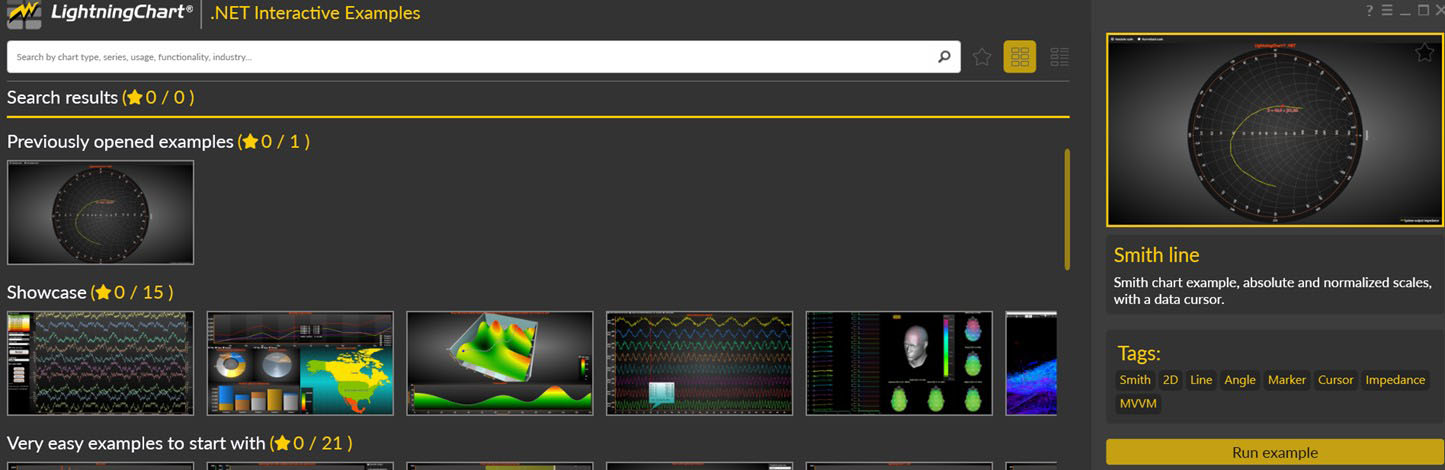This screenshot has height=470, width=1445.
Task: Switch to list view layout
Action: click(1059, 57)
